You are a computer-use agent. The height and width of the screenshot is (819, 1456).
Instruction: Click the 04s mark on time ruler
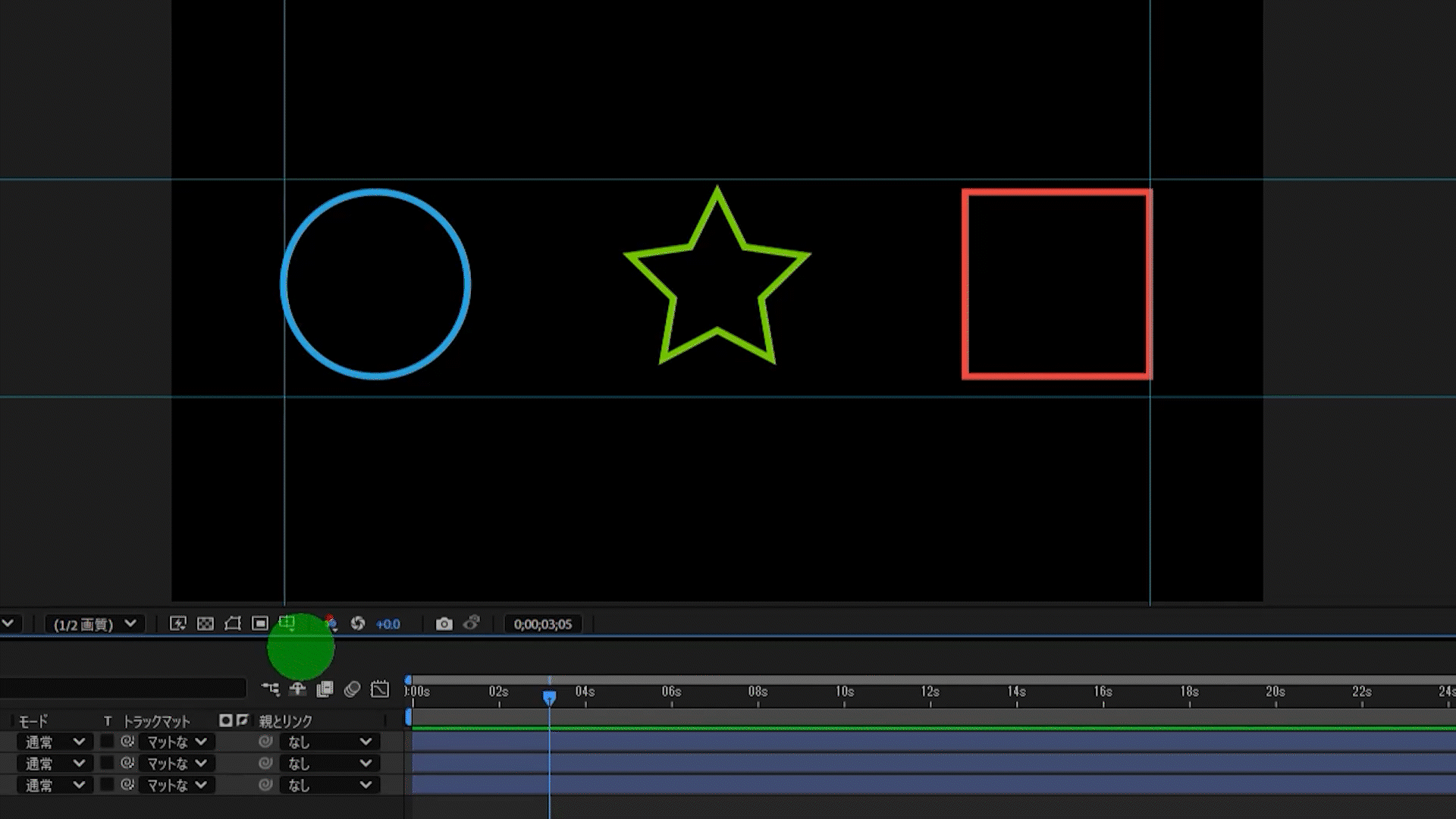click(x=585, y=692)
